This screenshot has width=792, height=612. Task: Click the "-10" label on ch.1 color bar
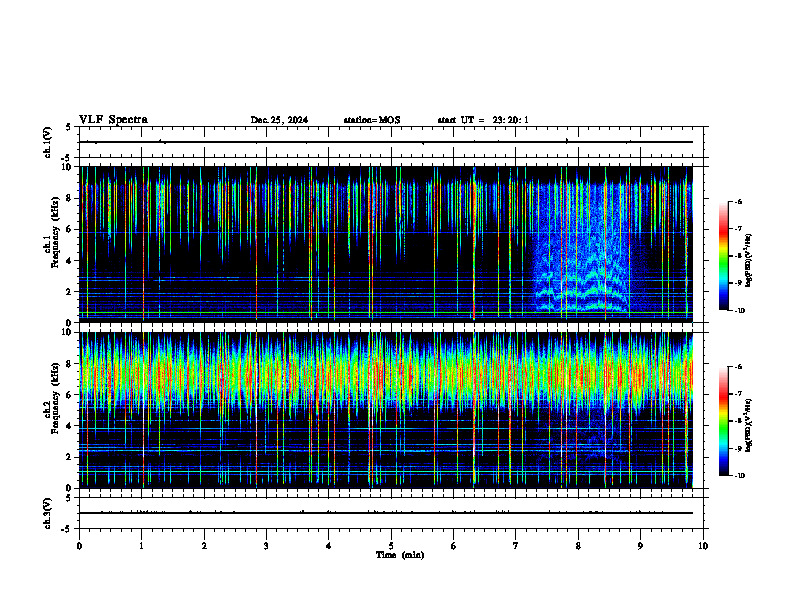pos(739,311)
